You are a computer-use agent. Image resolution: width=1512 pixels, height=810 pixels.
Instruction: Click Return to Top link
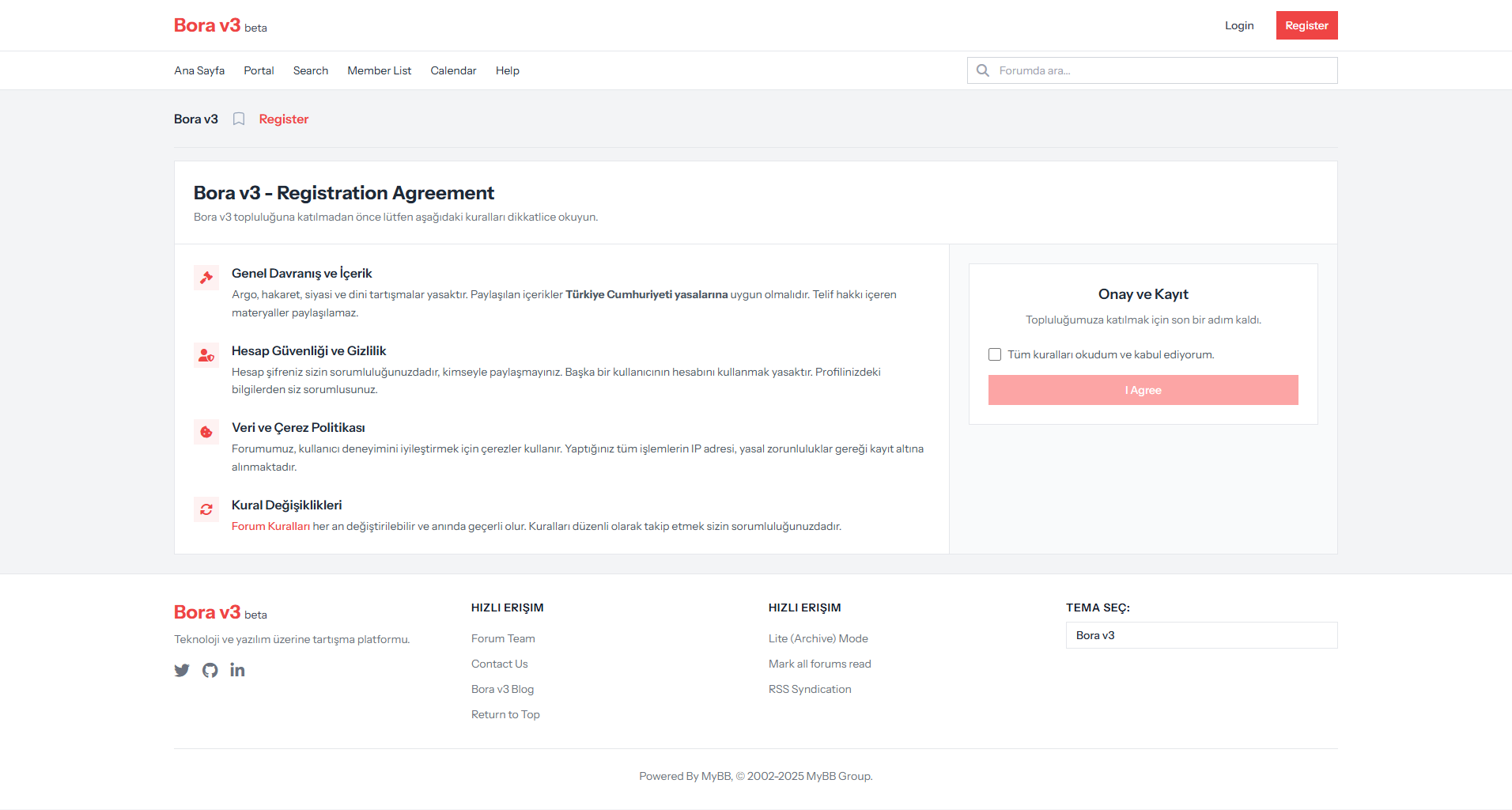pos(505,714)
